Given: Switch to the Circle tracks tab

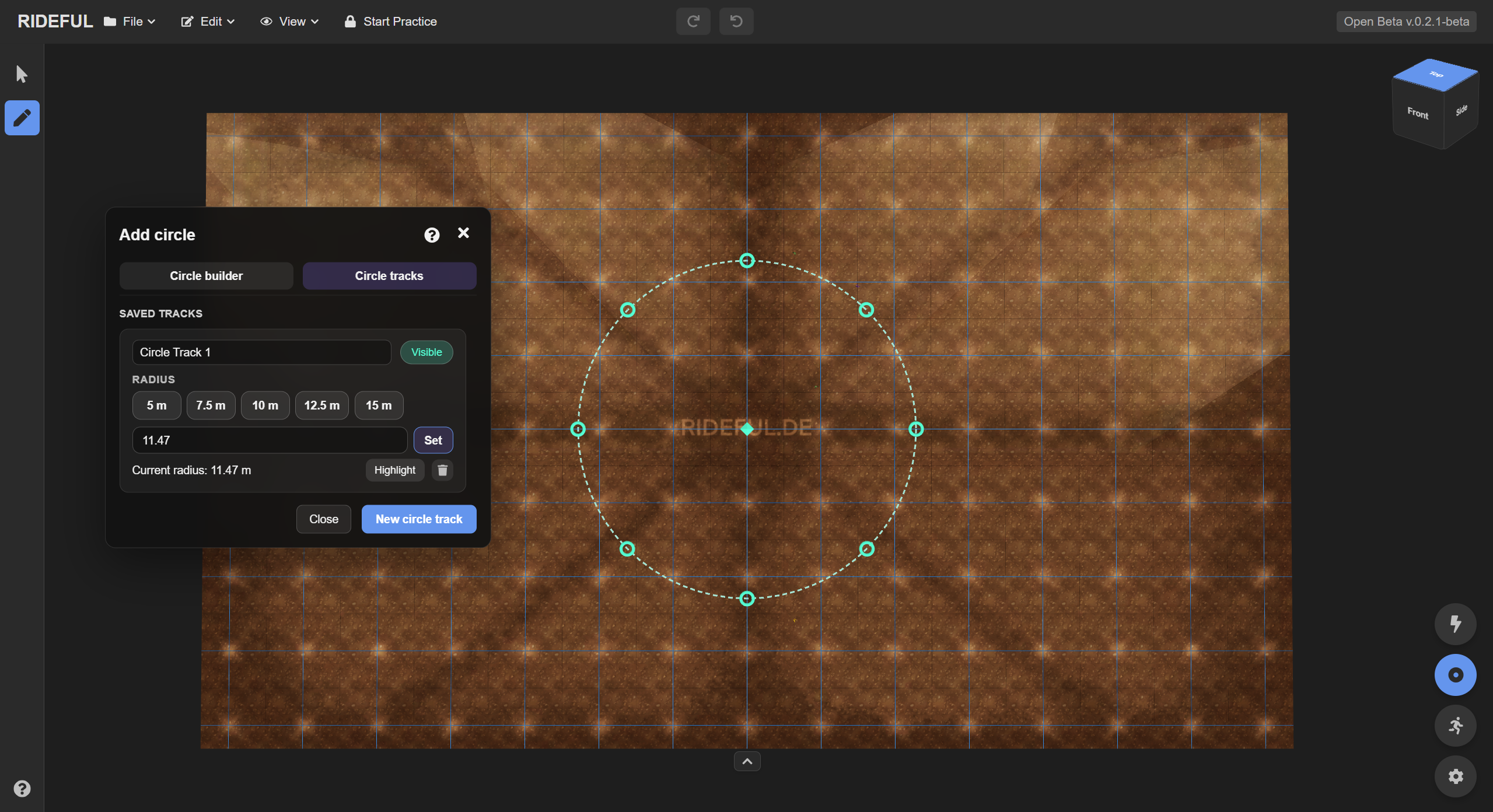Looking at the screenshot, I should (389, 275).
